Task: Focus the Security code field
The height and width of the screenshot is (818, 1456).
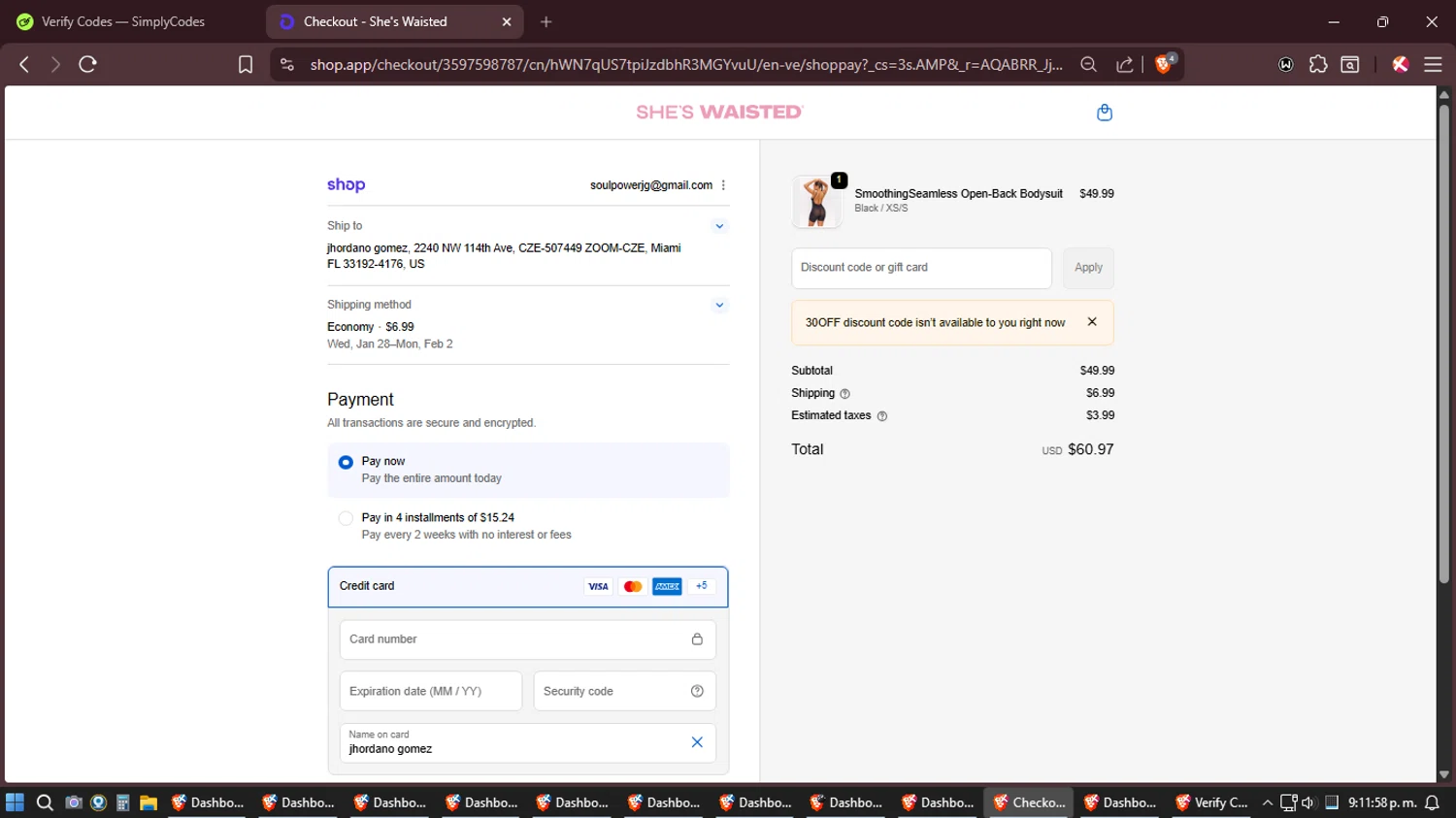Action: click(625, 691)
